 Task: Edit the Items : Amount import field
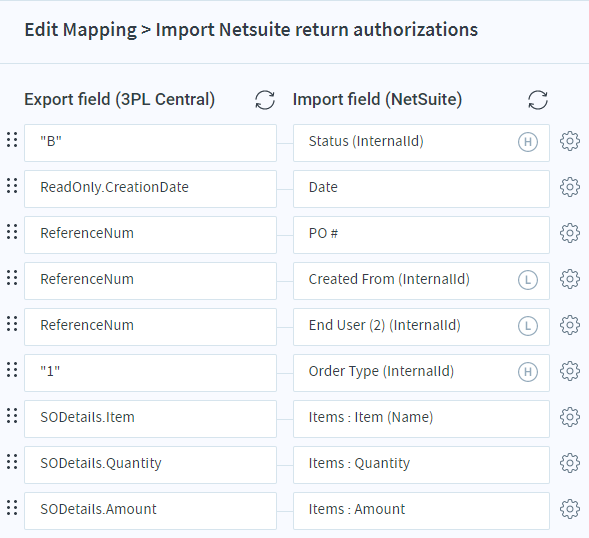pyautogui.click(x=421, y=511)
